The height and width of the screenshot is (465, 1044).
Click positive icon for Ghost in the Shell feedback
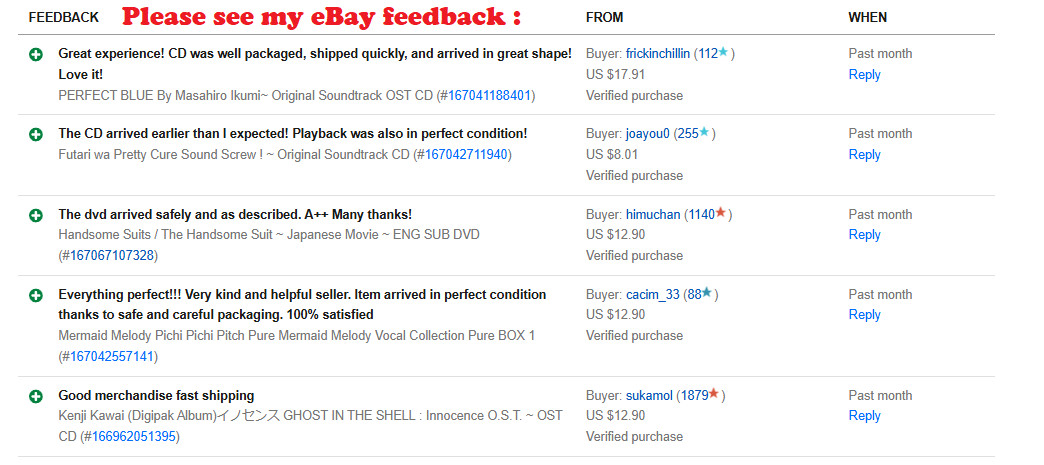pyautogui.click(x=36, y=395)
